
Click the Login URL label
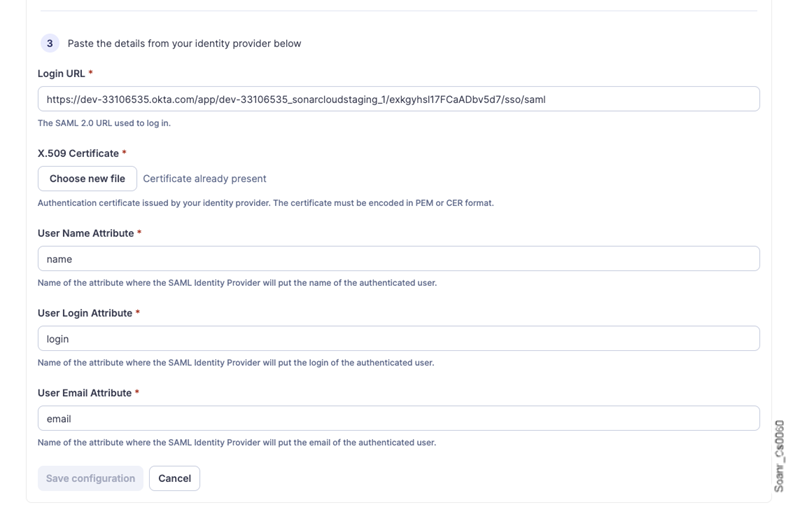click(x=61, y=74)
